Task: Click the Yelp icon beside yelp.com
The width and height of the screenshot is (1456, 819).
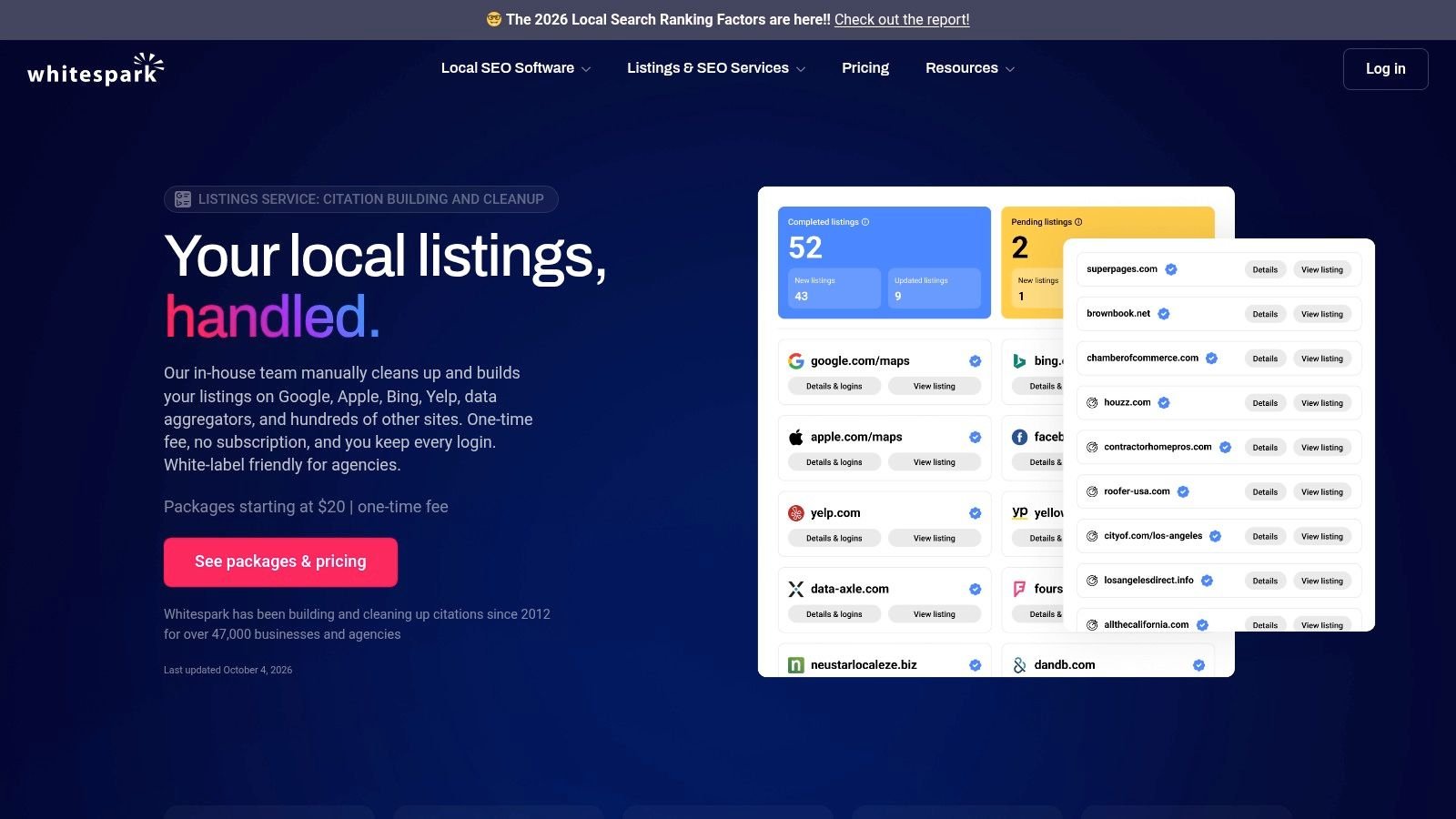Action: 796,513
